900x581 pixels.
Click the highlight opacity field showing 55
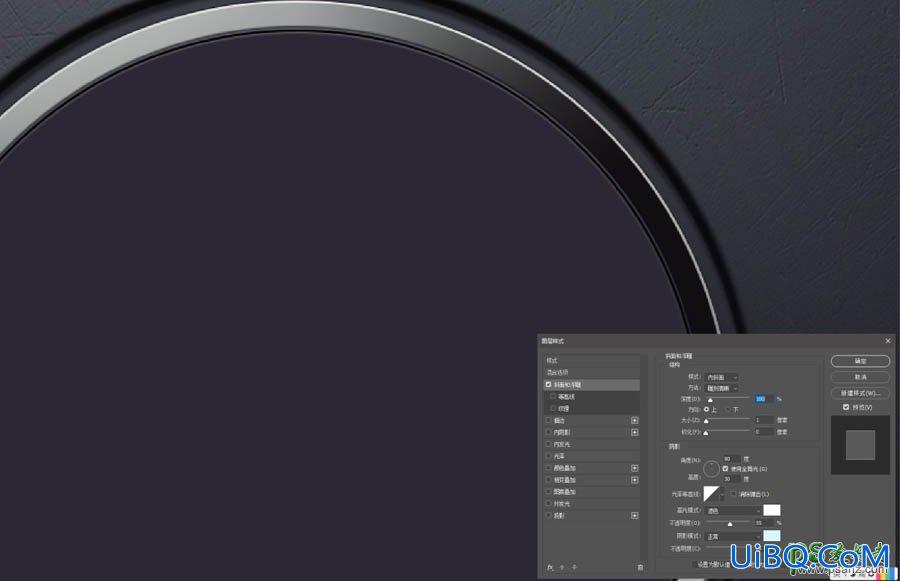[x=764, y=523]
